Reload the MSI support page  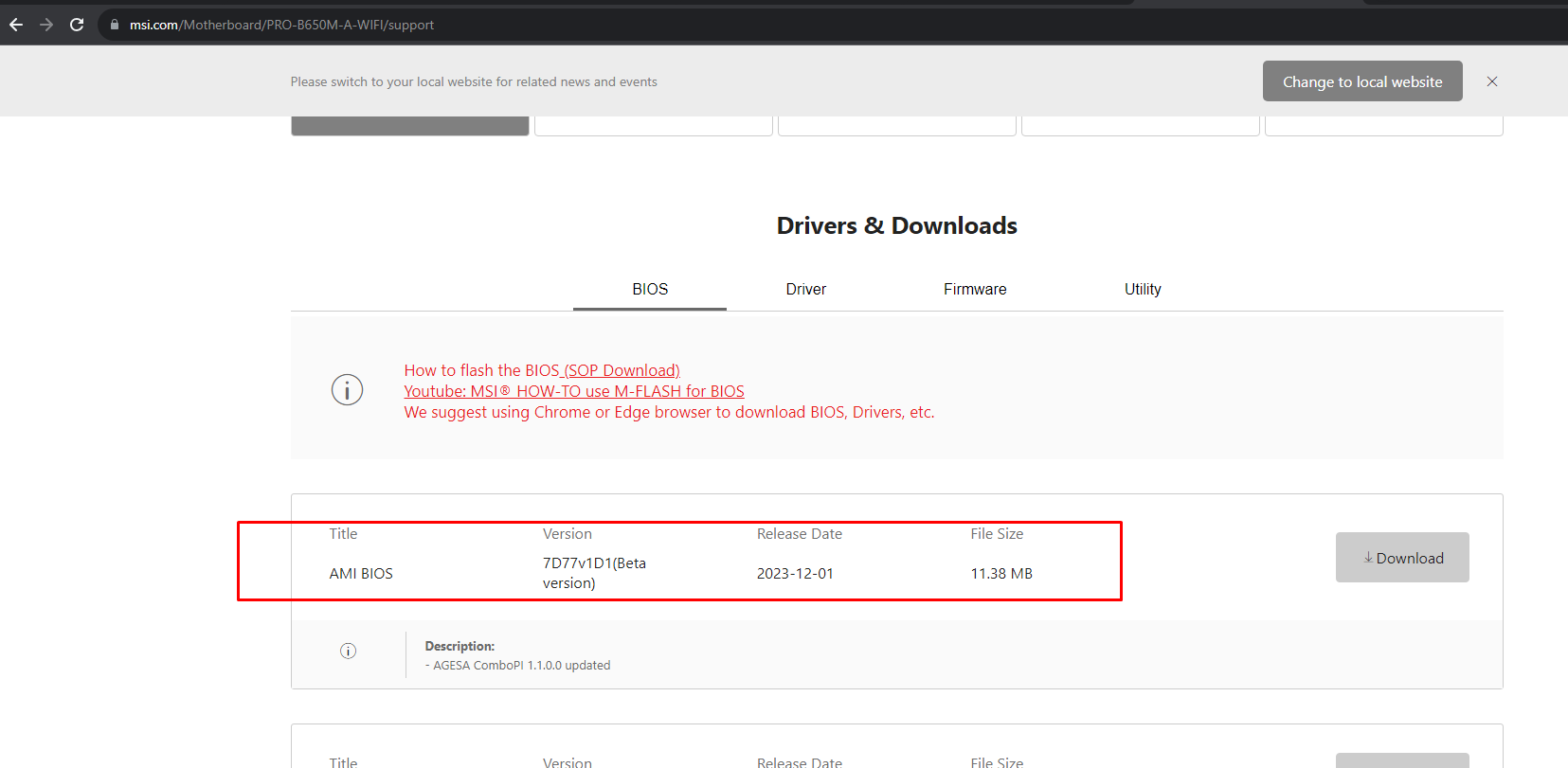(77, 25)
